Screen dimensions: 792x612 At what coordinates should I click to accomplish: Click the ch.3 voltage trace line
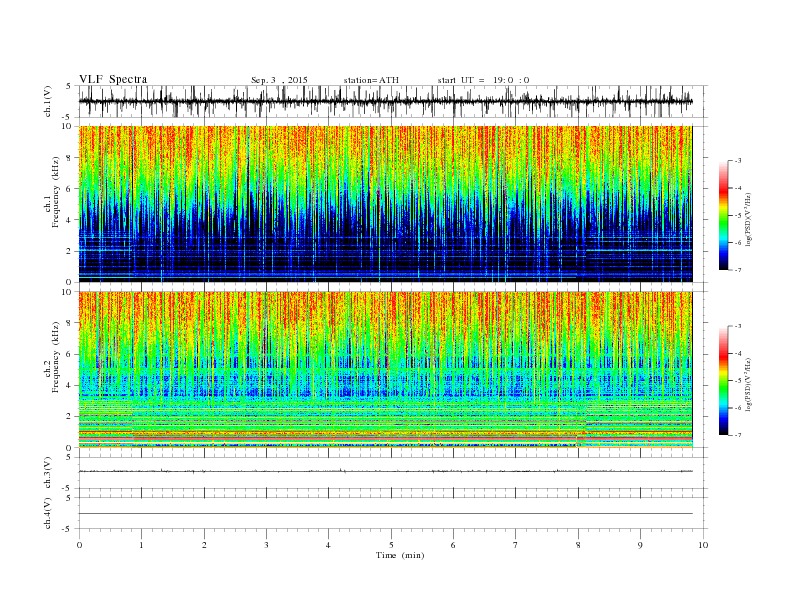(385, 471)
